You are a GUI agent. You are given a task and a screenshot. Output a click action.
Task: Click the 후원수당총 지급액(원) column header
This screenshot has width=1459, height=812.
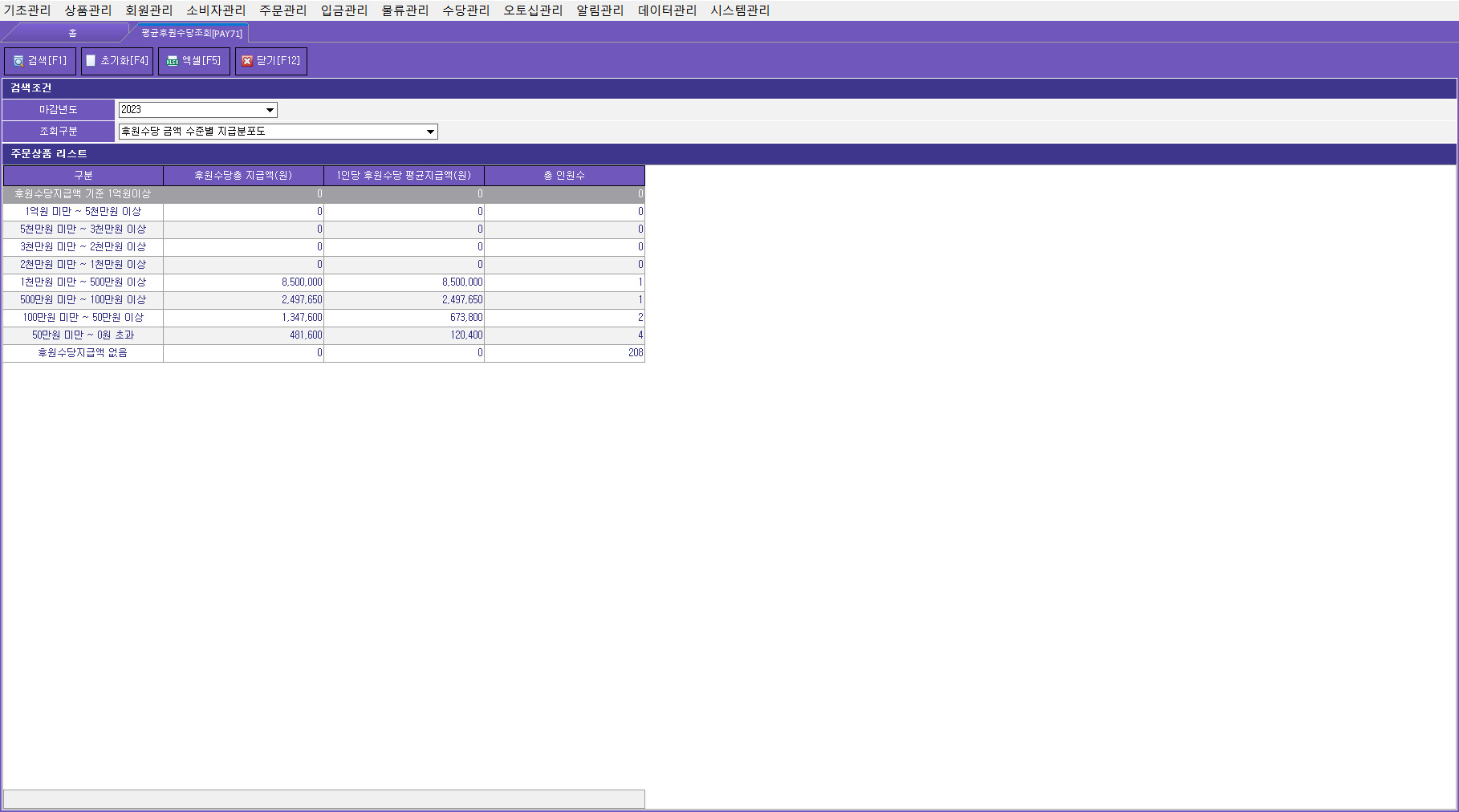coord(243,175)
